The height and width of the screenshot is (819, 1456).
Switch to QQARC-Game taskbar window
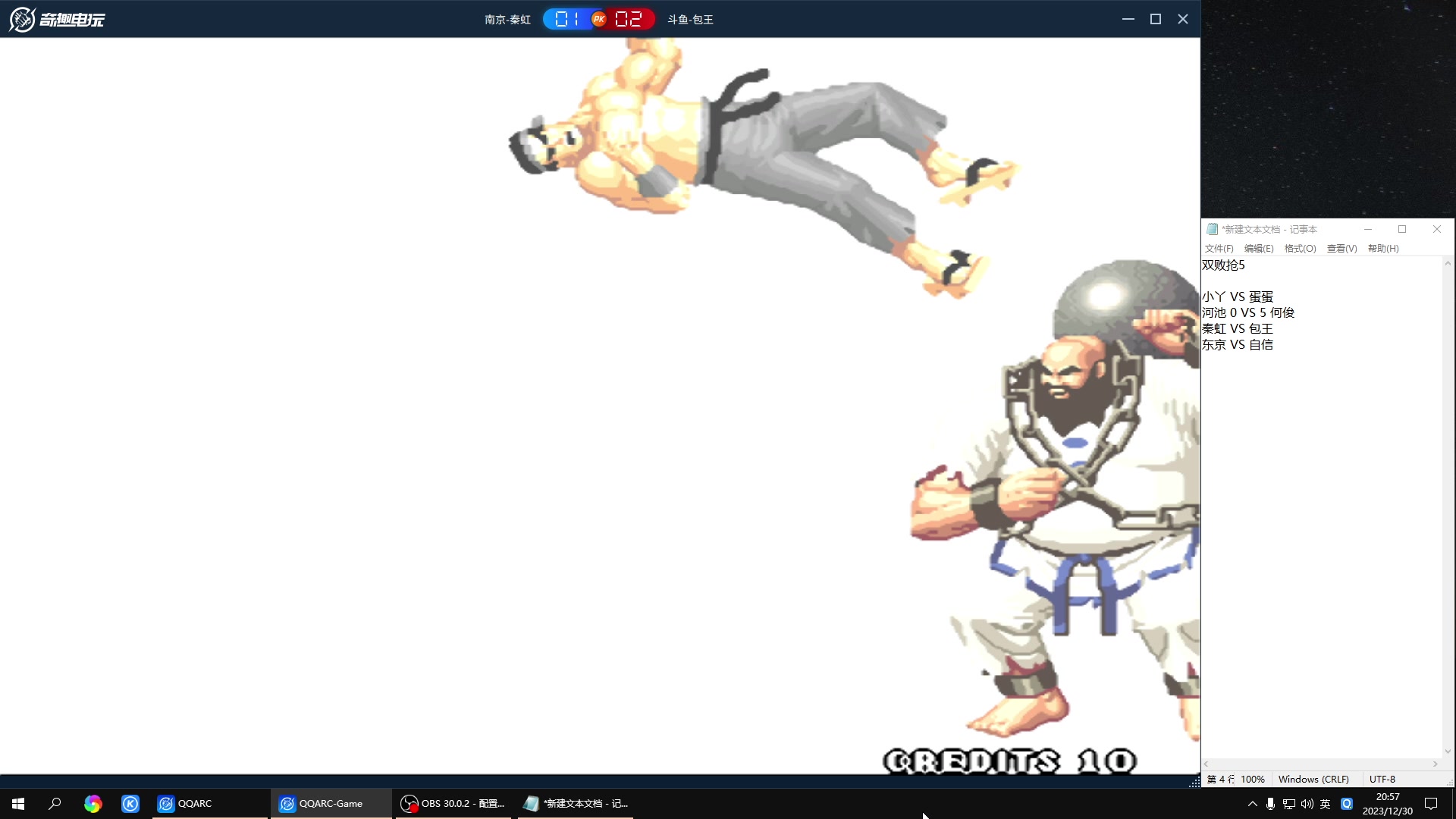click(x=331, y=804)
